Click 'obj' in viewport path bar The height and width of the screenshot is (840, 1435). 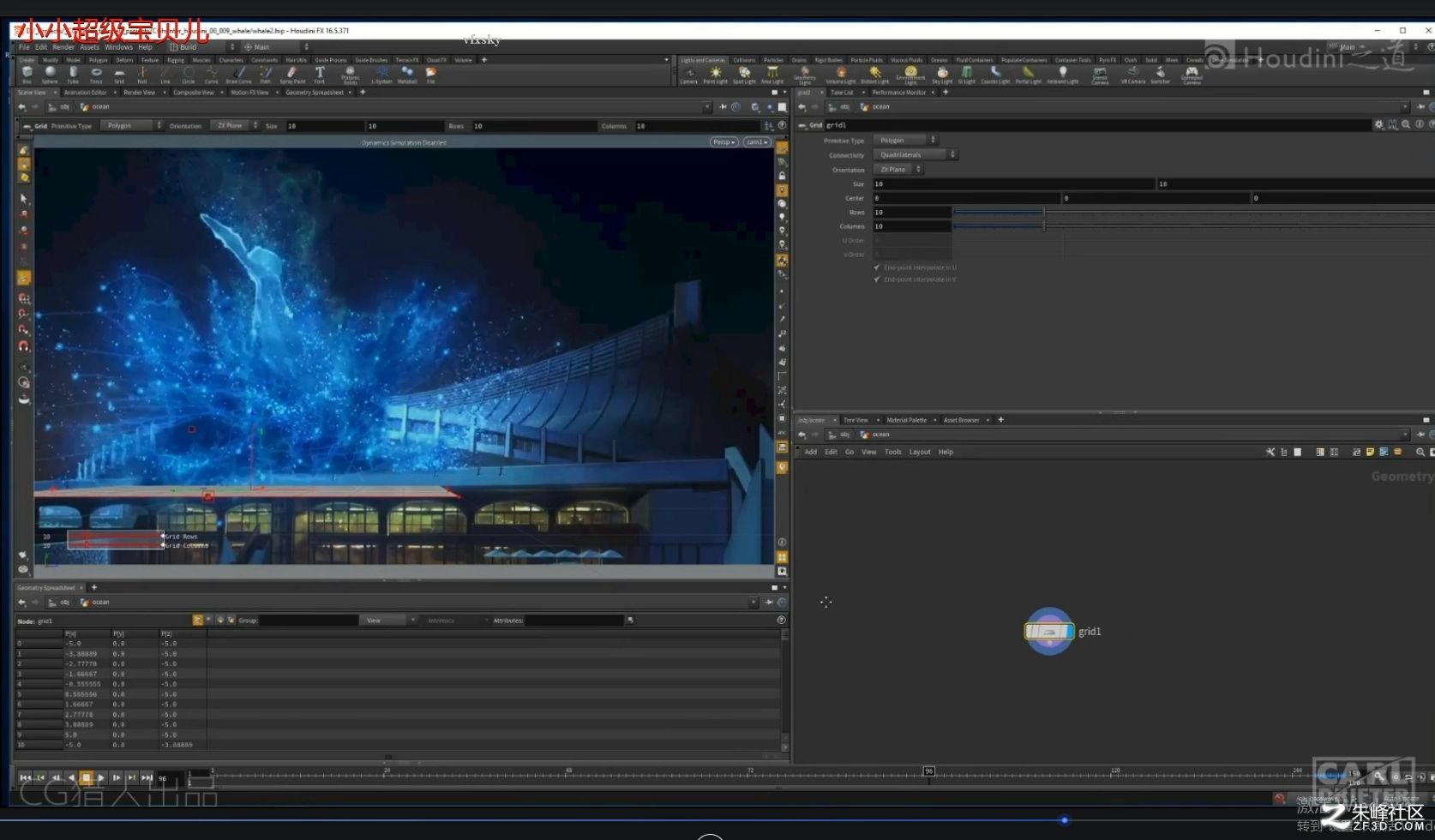[x=64, y=107]
